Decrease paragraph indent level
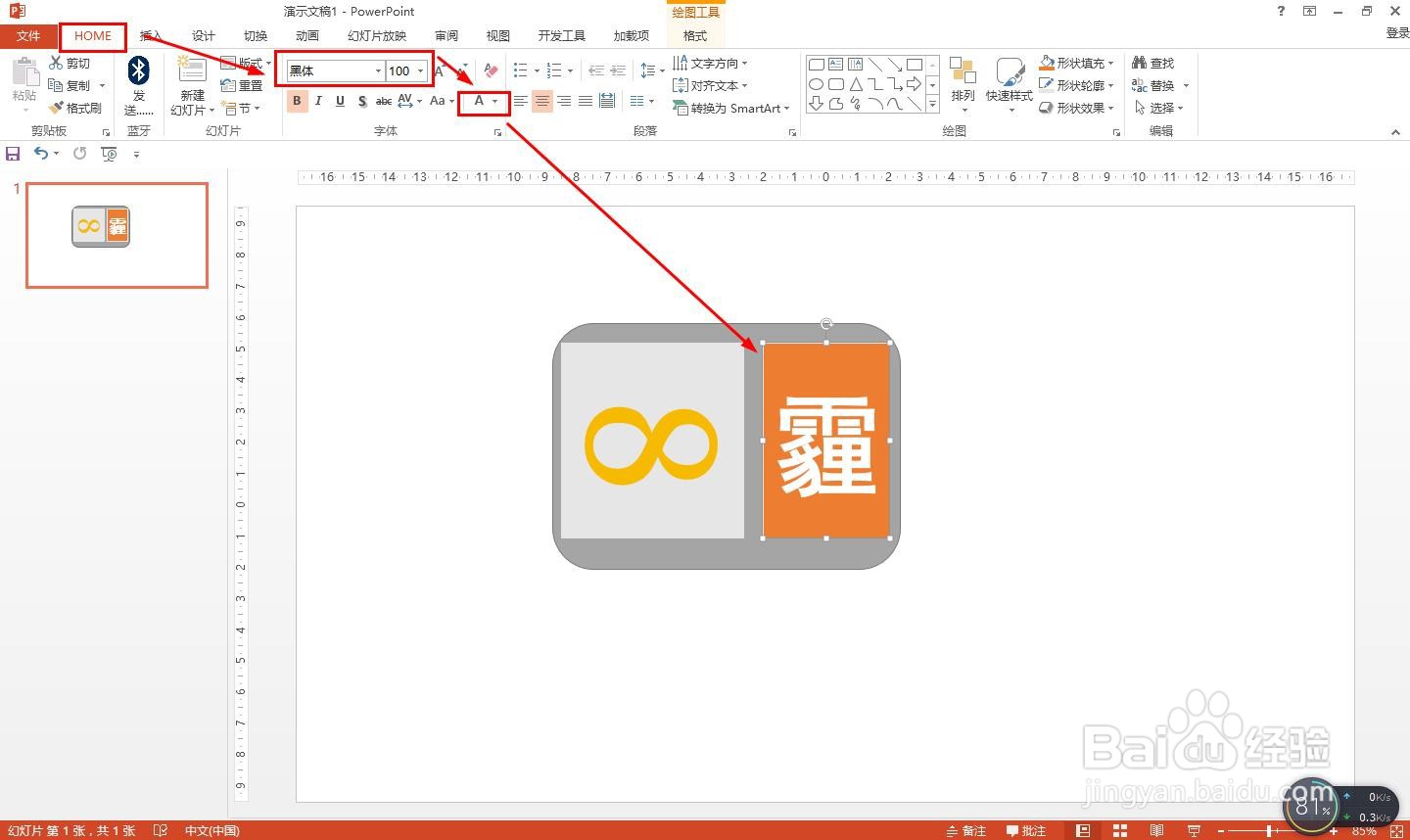The width and height of the screenshot is (1410, 840). (x=596, y=70)
